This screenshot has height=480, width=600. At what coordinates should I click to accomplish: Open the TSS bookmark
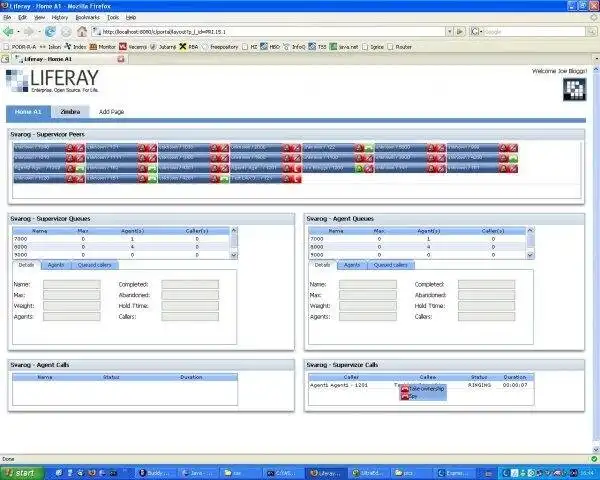point(317,47)
